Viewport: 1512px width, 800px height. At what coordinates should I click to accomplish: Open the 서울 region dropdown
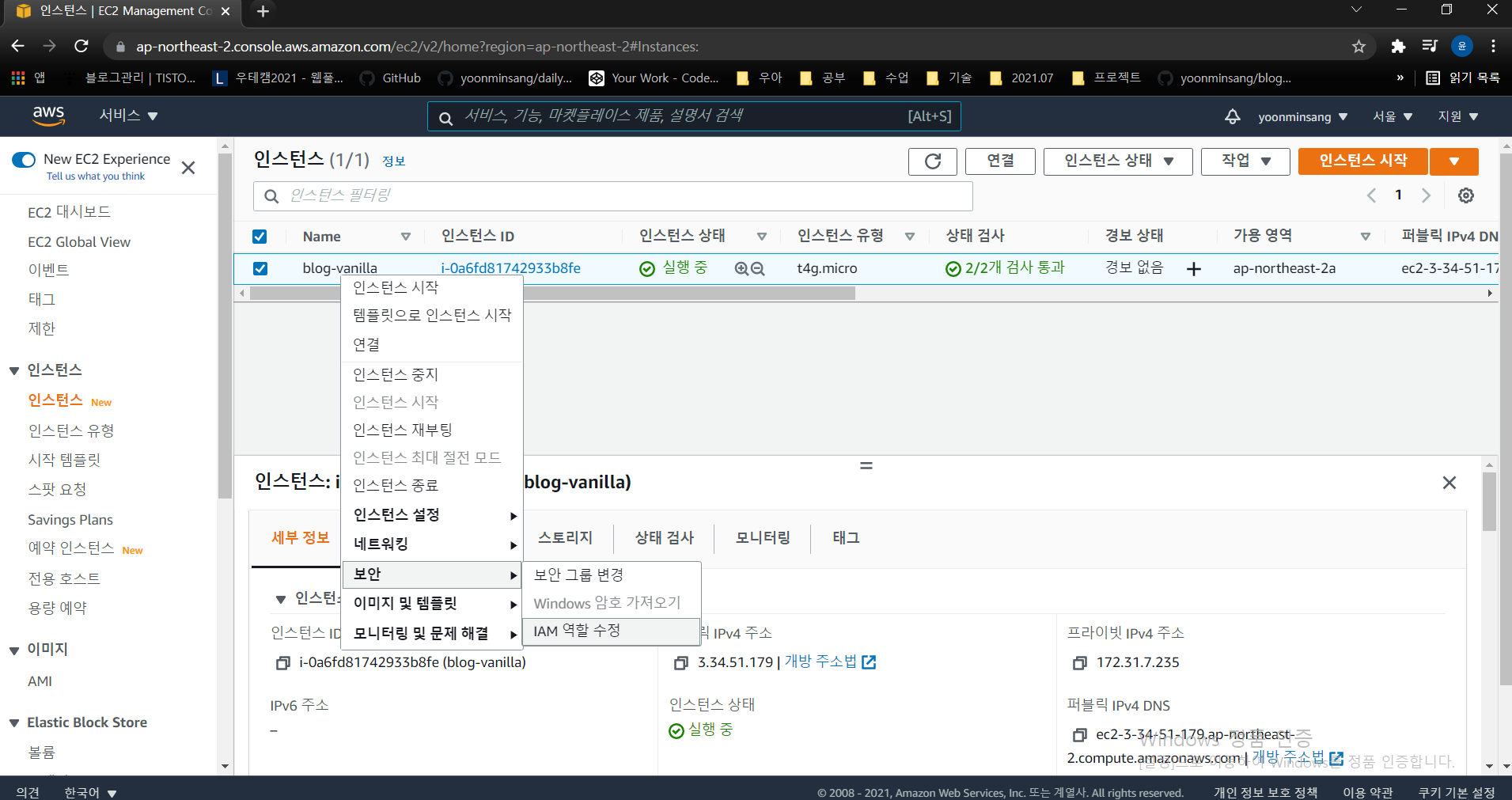tap(1393, 116)
